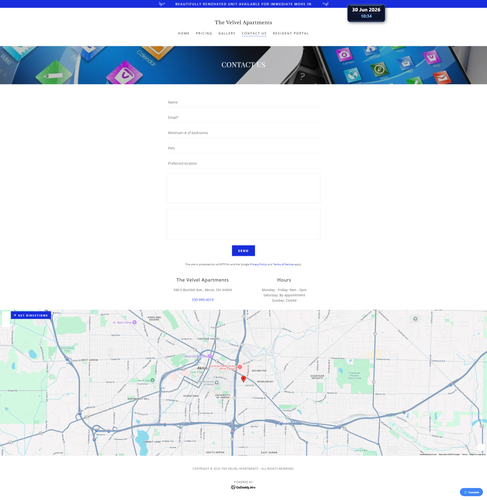Click the Akron city label on map

pos(202,368)
